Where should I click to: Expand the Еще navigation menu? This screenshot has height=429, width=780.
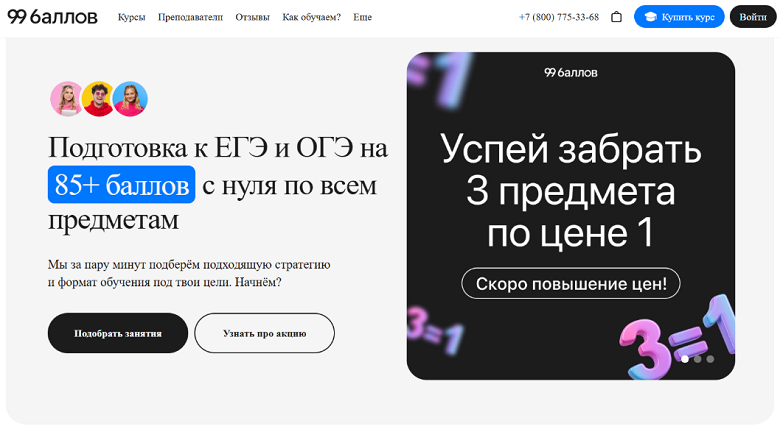(x=362, y=17)
